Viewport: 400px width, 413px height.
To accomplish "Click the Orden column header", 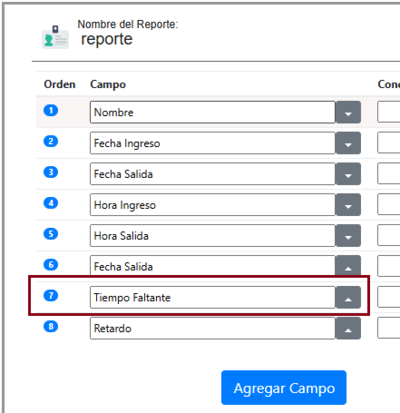I will click(60, 84).
